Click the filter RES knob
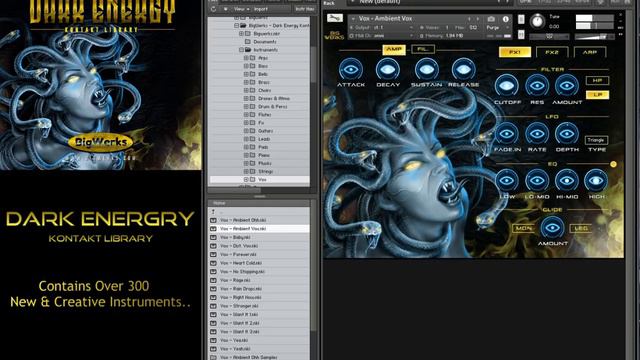Image resolution: width=640 pixels, height=360 pixels. point(537,86)
